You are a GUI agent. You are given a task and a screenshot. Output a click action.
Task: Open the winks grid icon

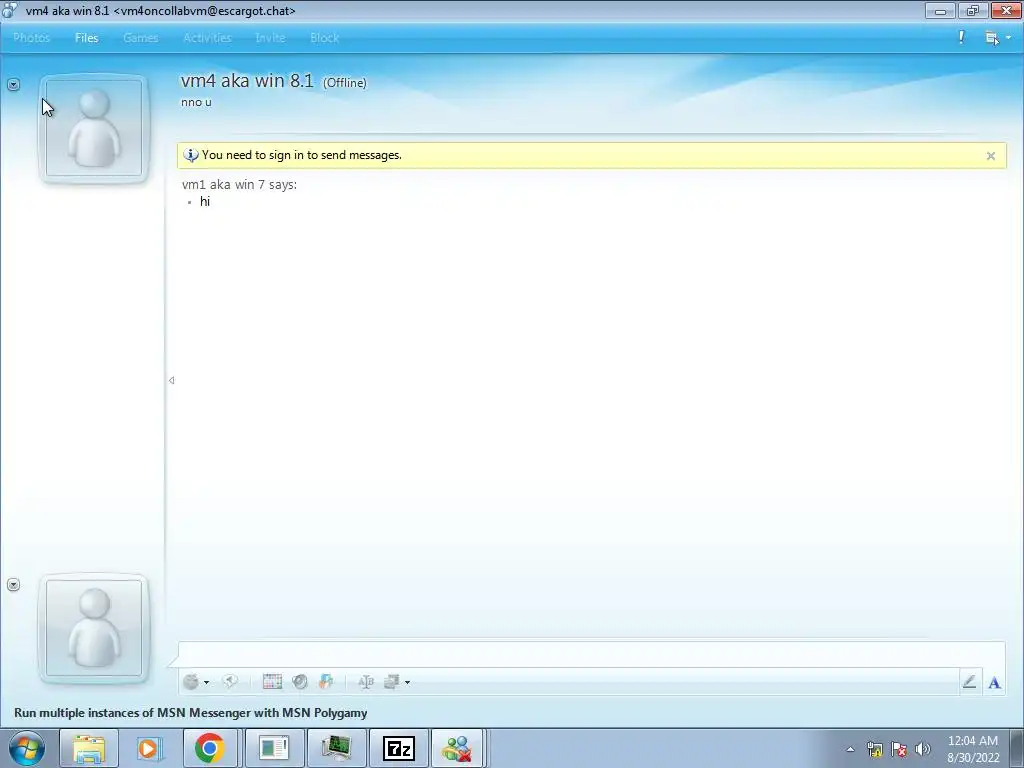point(272,682)
